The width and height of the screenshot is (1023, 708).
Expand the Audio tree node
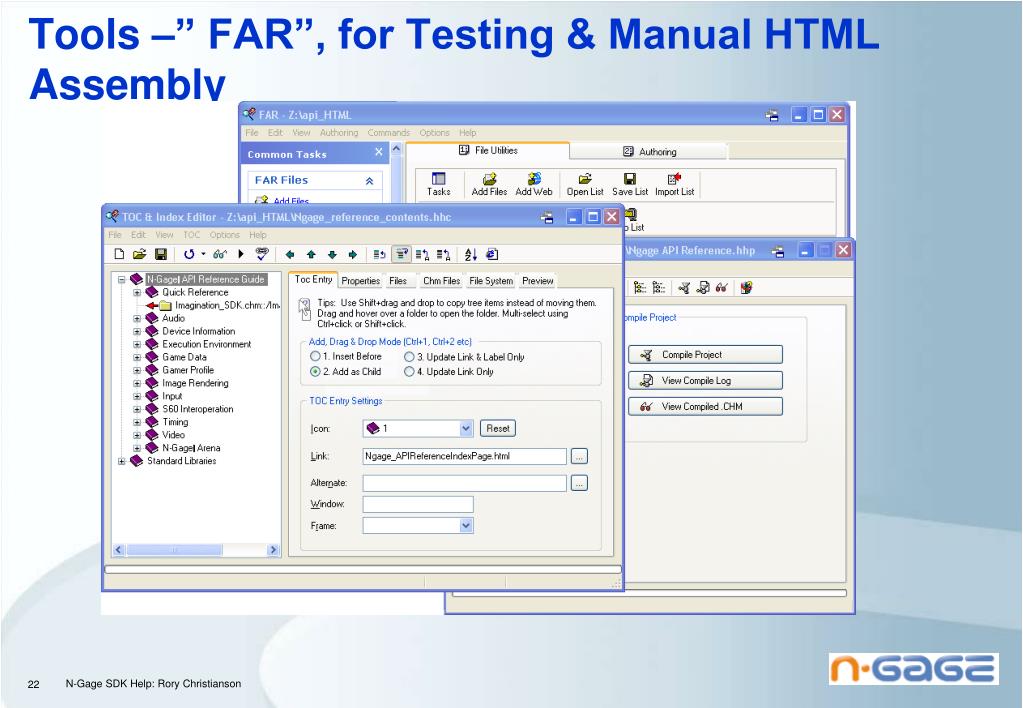click(x=137, y=318)
